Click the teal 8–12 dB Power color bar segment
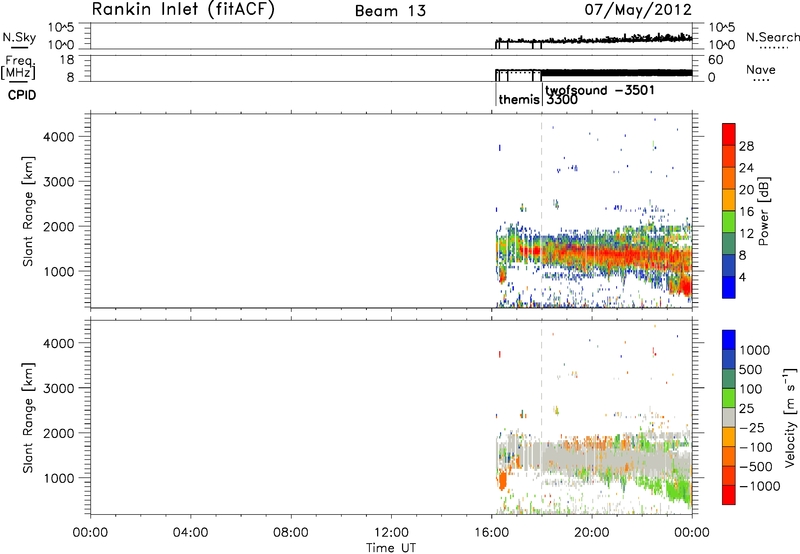This screenshot has width=800, height=554. (729, 244)
